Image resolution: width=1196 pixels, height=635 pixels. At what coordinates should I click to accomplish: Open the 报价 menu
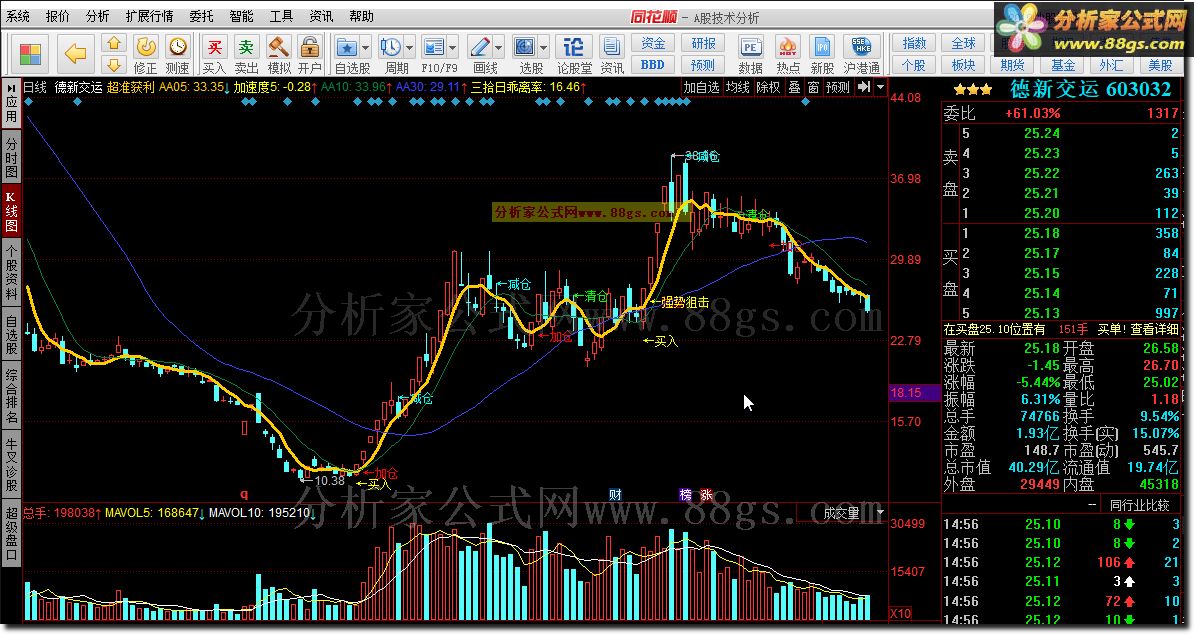tap(57, 16)
